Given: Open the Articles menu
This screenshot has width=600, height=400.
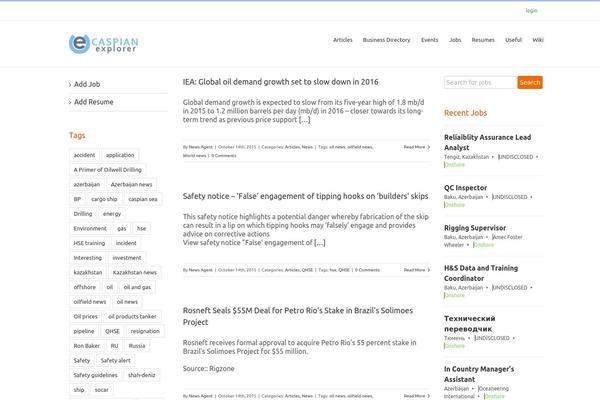Looking at the screenshot, I should coord(342,40).
